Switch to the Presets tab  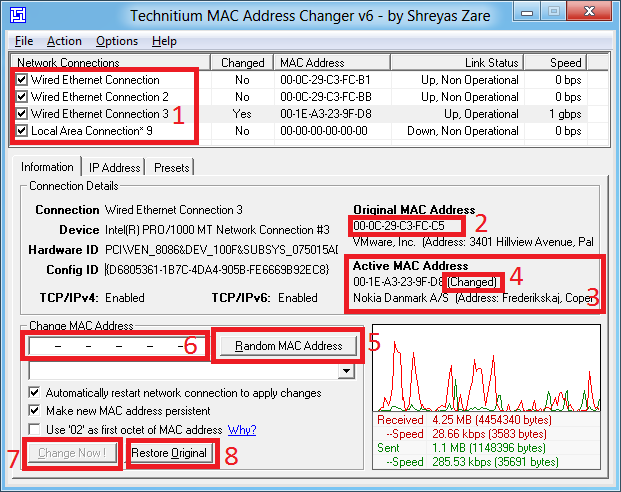[x=171, y=168]
